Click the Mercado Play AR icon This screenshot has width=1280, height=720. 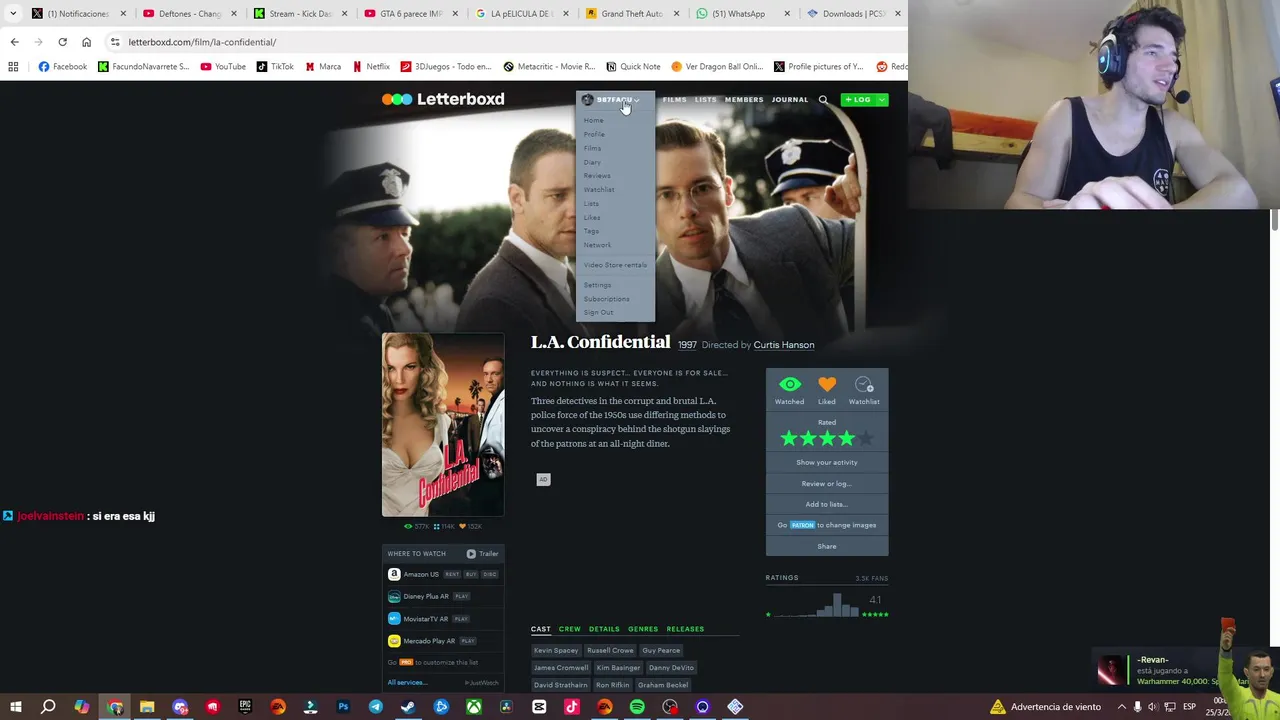(394, 640)
